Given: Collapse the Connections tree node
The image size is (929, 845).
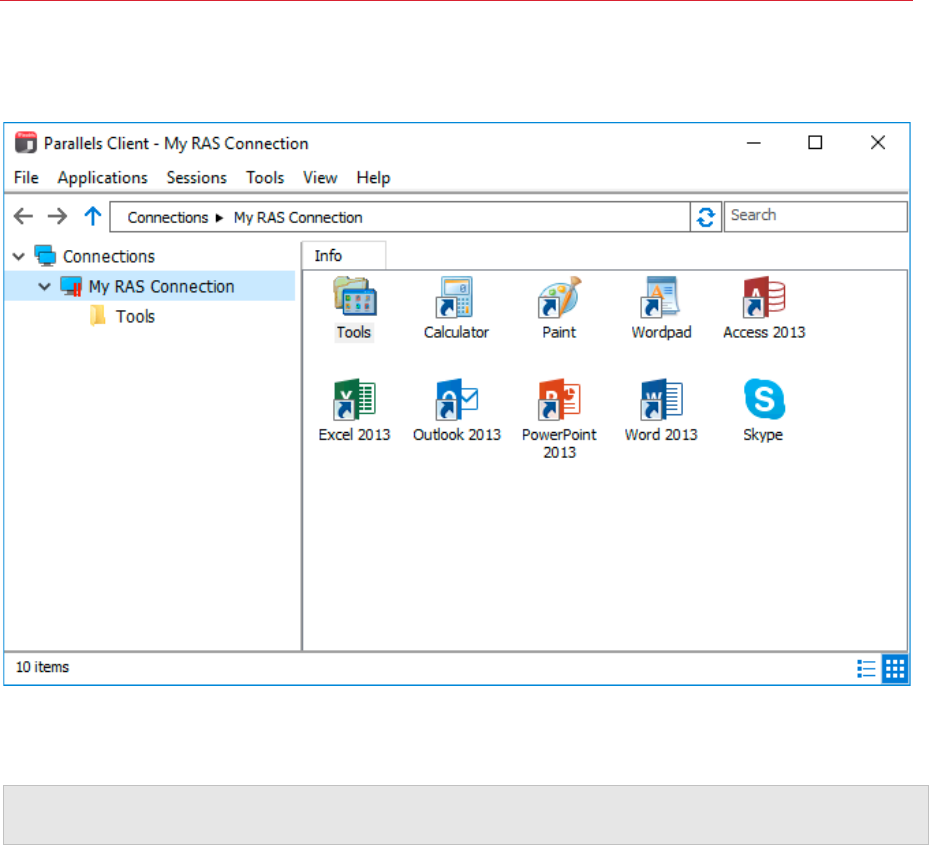Looking at the screenshot, I should [x=19, y=257].
